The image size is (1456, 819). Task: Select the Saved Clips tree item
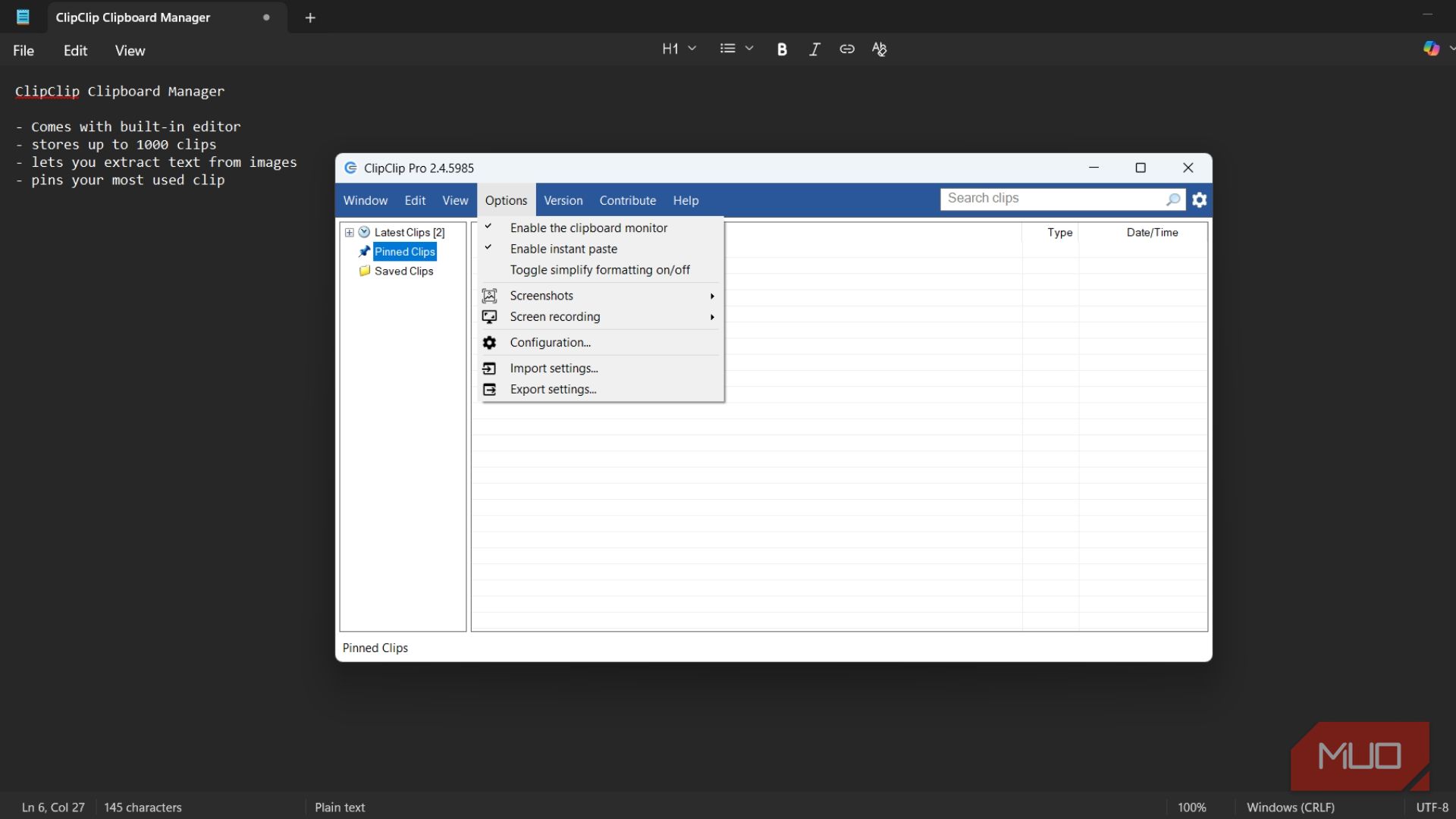[x=403, y=271]
